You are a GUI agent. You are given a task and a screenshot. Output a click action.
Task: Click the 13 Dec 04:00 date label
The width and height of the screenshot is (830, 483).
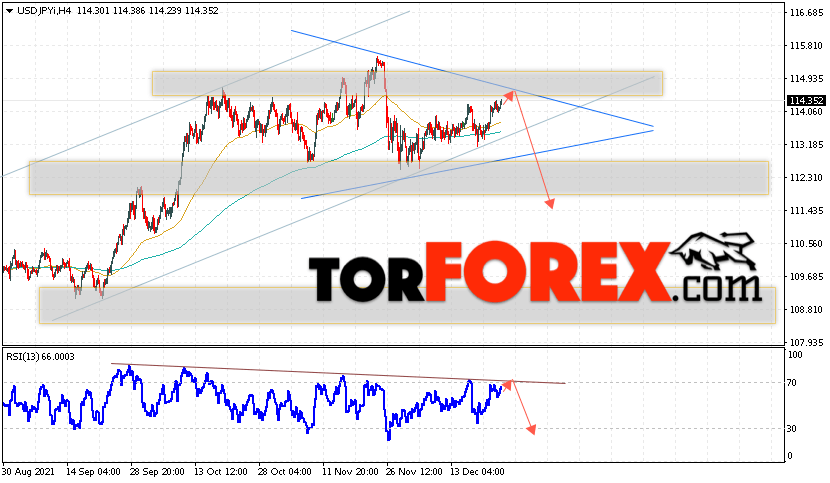[477, 472]
